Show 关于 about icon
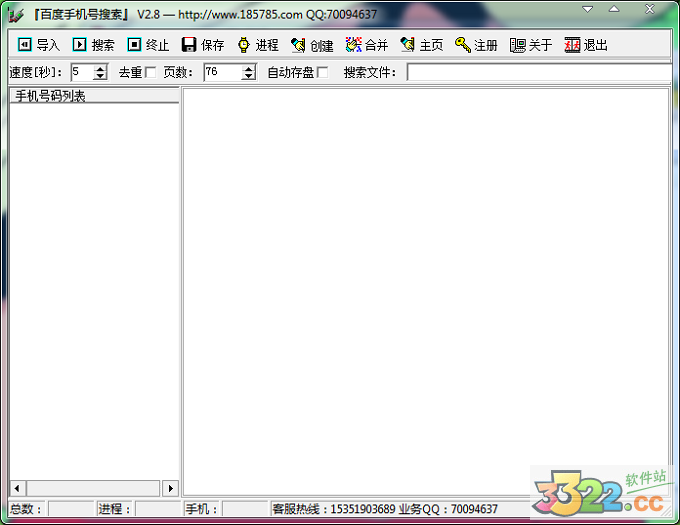Image resolution: width=680 pixels, height=525 pixels. click(x=518, y=45)
